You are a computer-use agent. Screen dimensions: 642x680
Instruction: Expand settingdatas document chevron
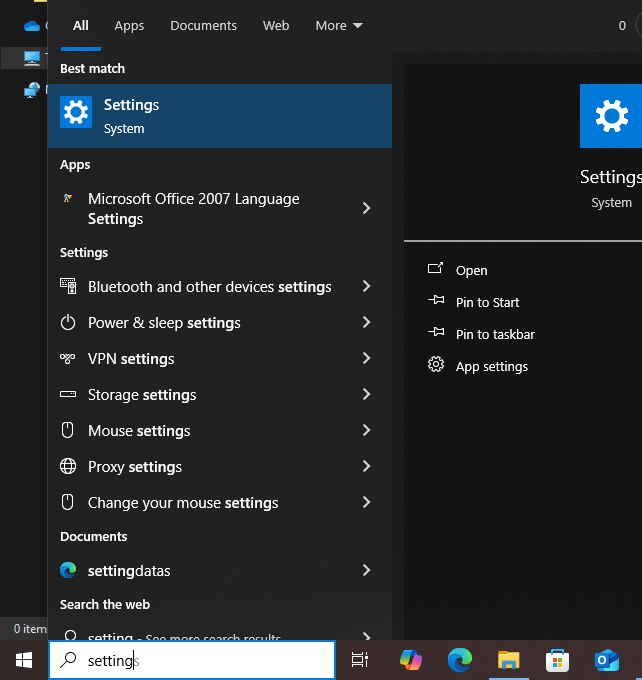click(367, 570)
